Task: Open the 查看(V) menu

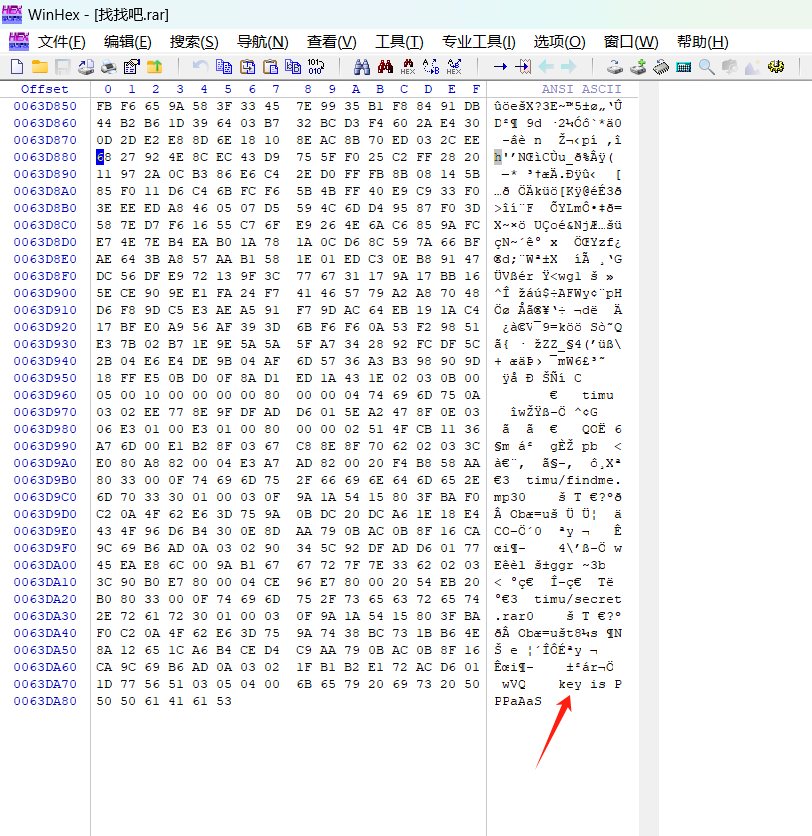Action: [x=332, y=42]
